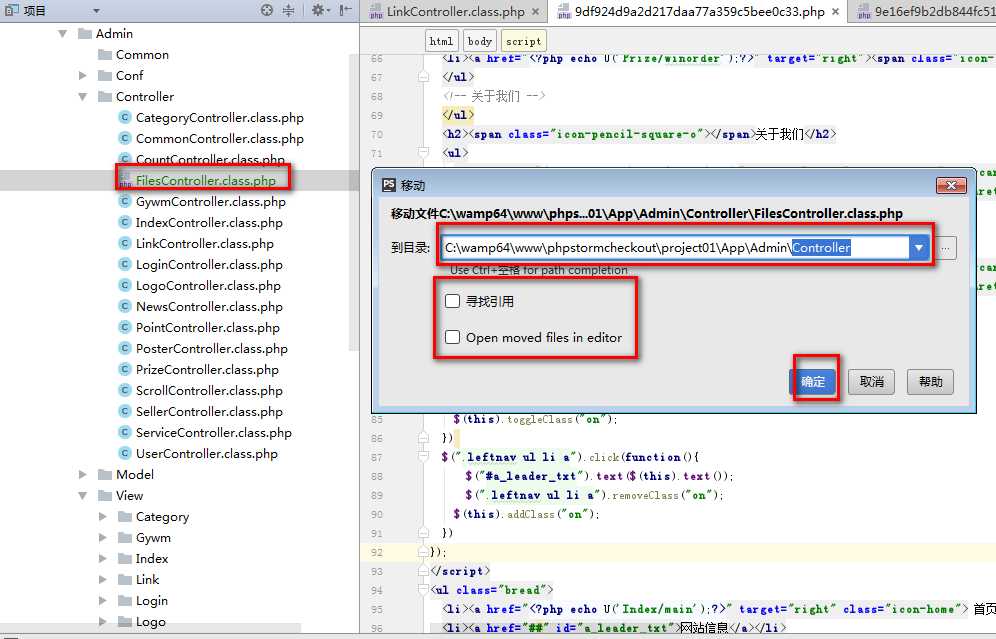Open the project view dropdown arrow
The height and width of the screenshot is (639, 996).
[97, 11]
